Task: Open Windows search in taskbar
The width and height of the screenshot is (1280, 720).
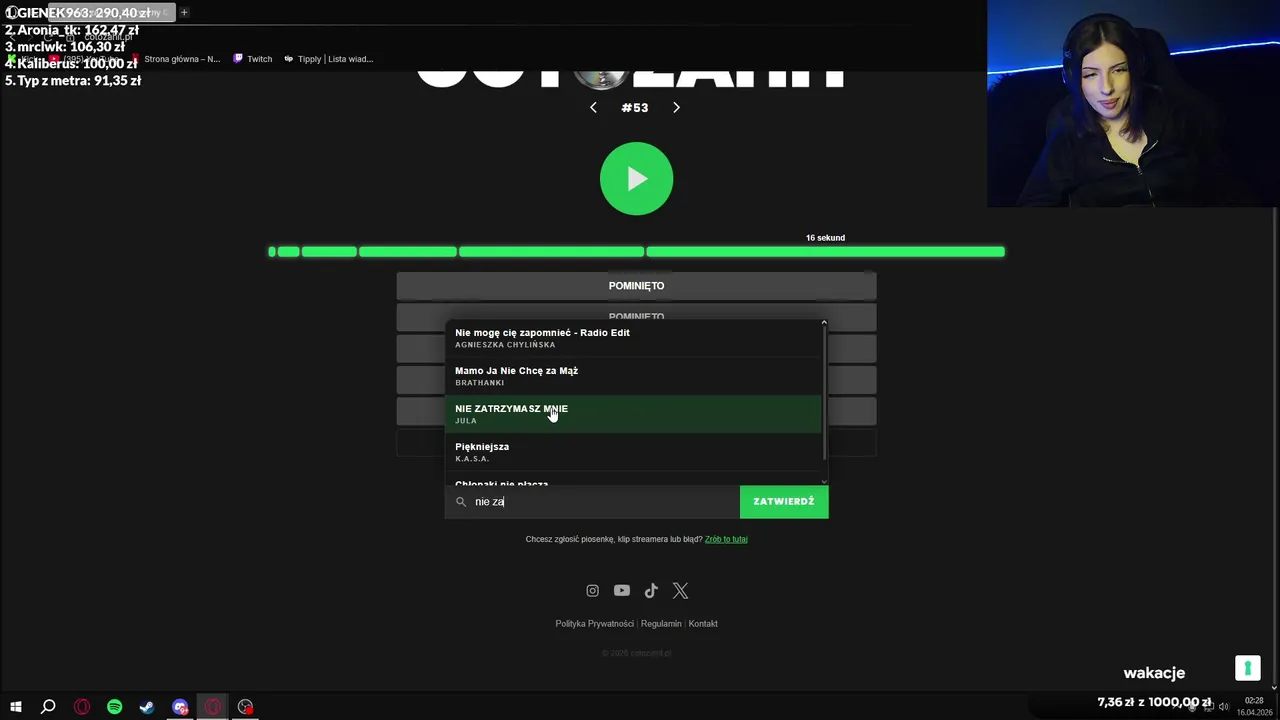Action: pyautogui.click(x=48, y=707)
